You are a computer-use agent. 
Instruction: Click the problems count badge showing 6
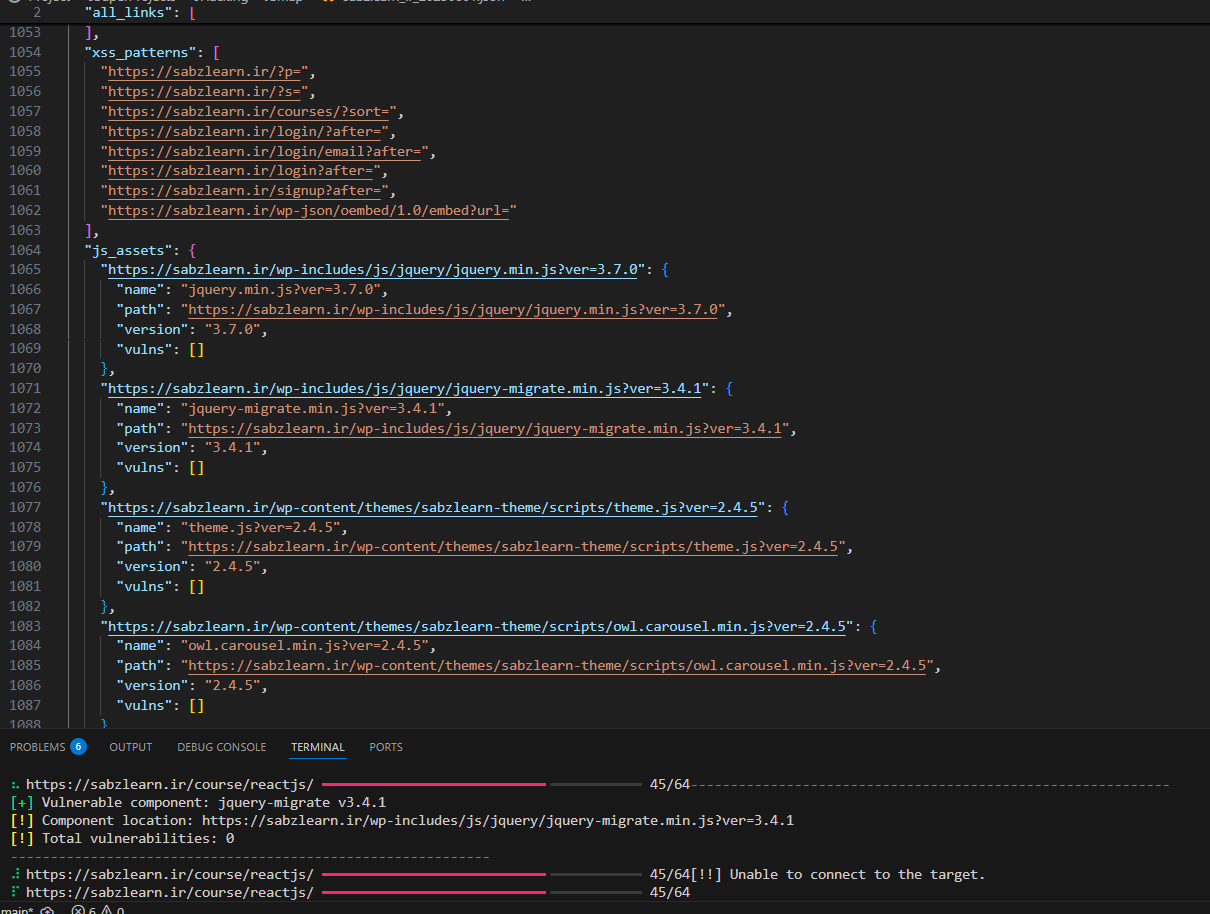pyautogui.click(x=78, y=747)
